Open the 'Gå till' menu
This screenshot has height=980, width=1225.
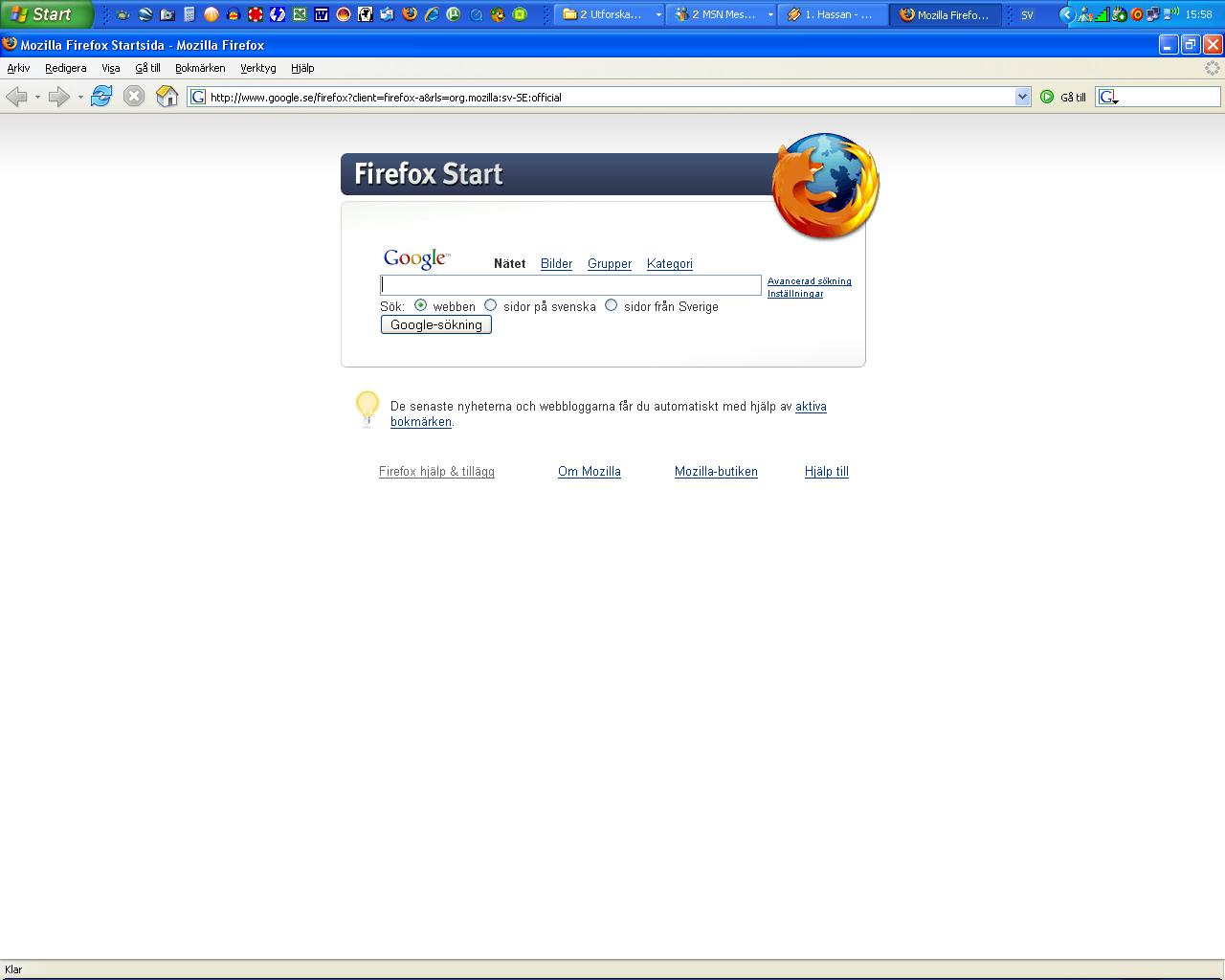[147, 68]
